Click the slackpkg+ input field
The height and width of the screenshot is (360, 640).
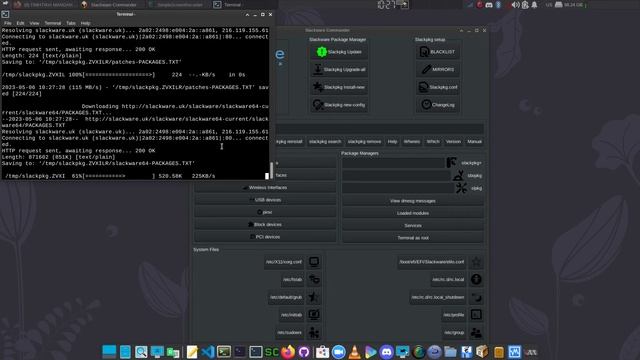(x=393, y=163)
